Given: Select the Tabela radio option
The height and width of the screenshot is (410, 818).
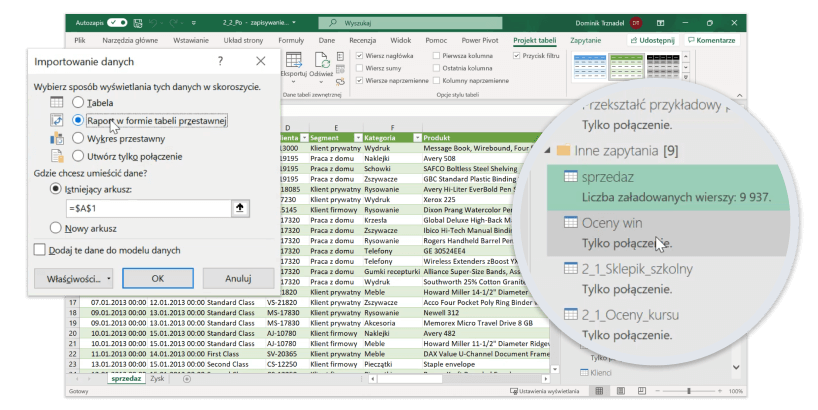Looking at the screenshot, I should (x=78, y=102).
